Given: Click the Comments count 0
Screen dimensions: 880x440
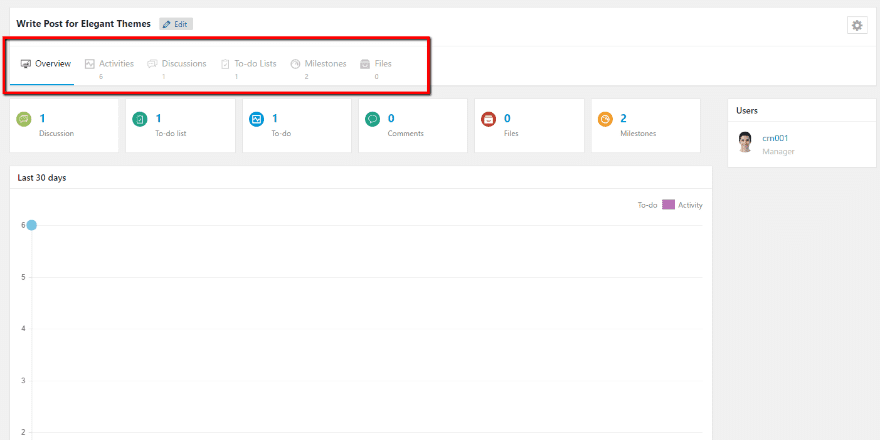Looking at the screenshot, I should [x=391, y=118].
